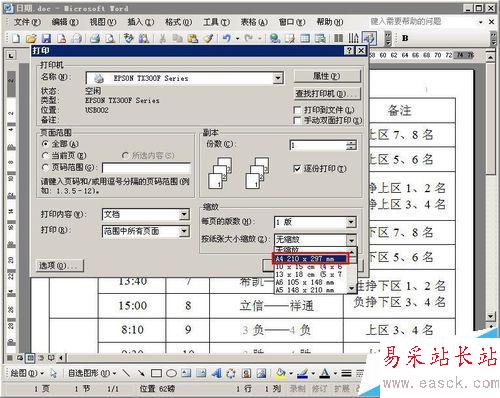Viewport: 500px width, 398px height.
Task: Open the 每页的版数 dropdown showing 1 版
Action: tap(351, 222)
